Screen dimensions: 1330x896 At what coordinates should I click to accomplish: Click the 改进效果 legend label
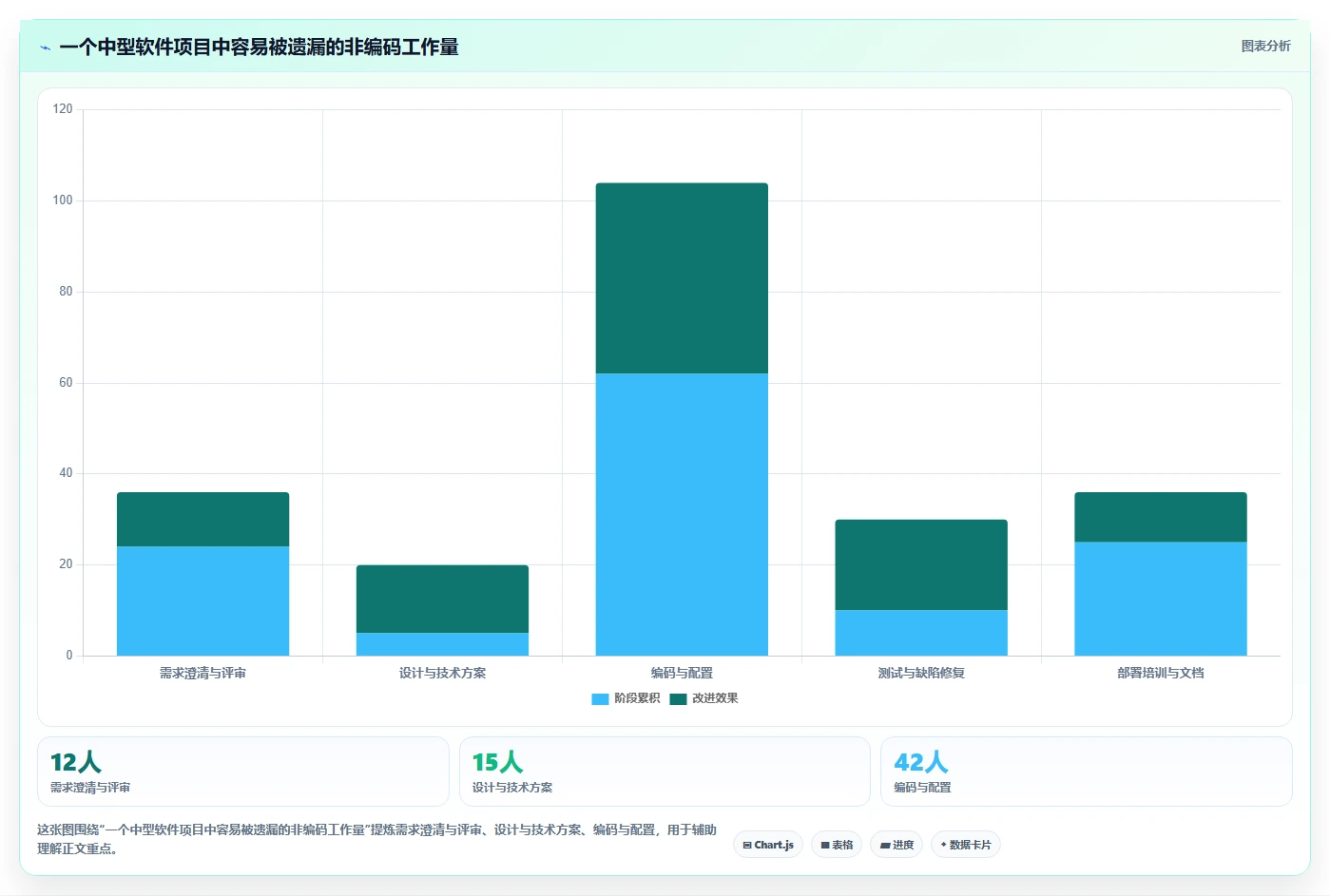[715, 698]
